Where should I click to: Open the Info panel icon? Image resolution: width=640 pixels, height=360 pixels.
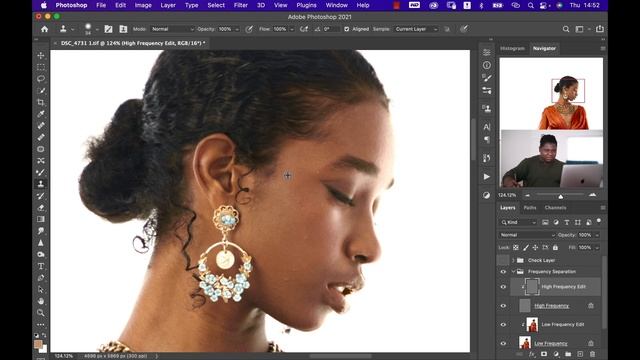pos(487,65)
